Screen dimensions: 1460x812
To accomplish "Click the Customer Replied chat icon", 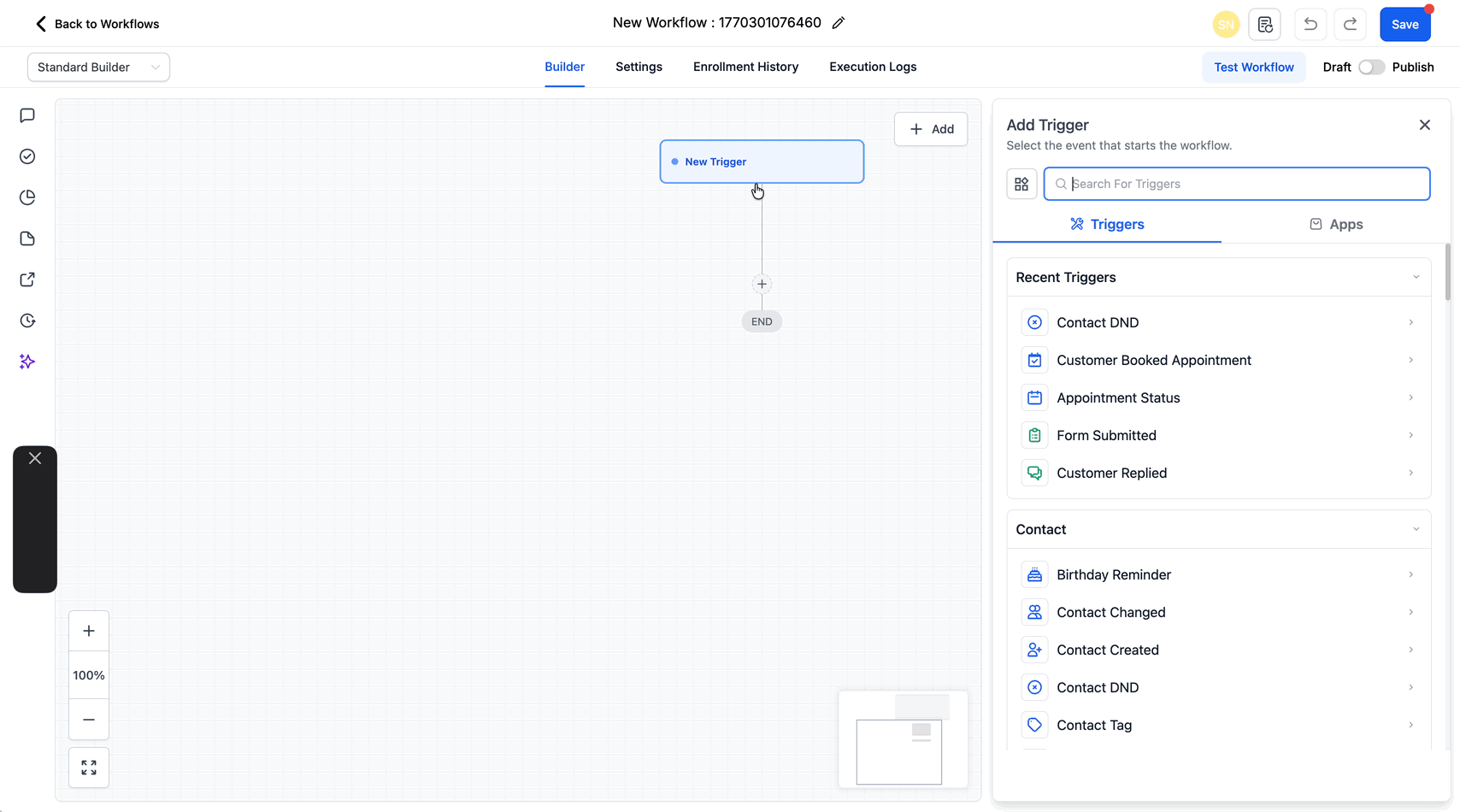I will pyautogui.click(x=1034, y=473).
